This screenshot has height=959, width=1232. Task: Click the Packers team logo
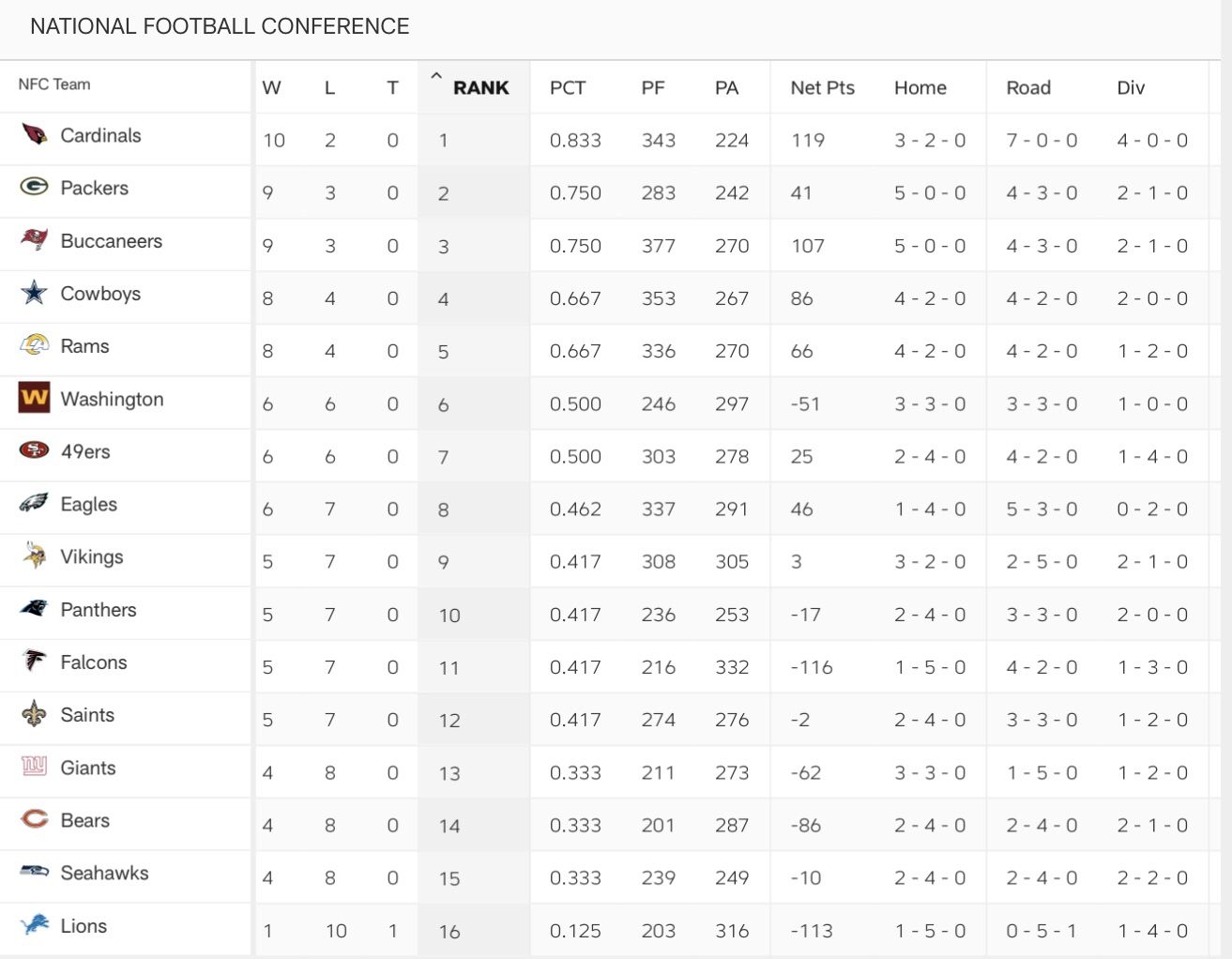35,187
